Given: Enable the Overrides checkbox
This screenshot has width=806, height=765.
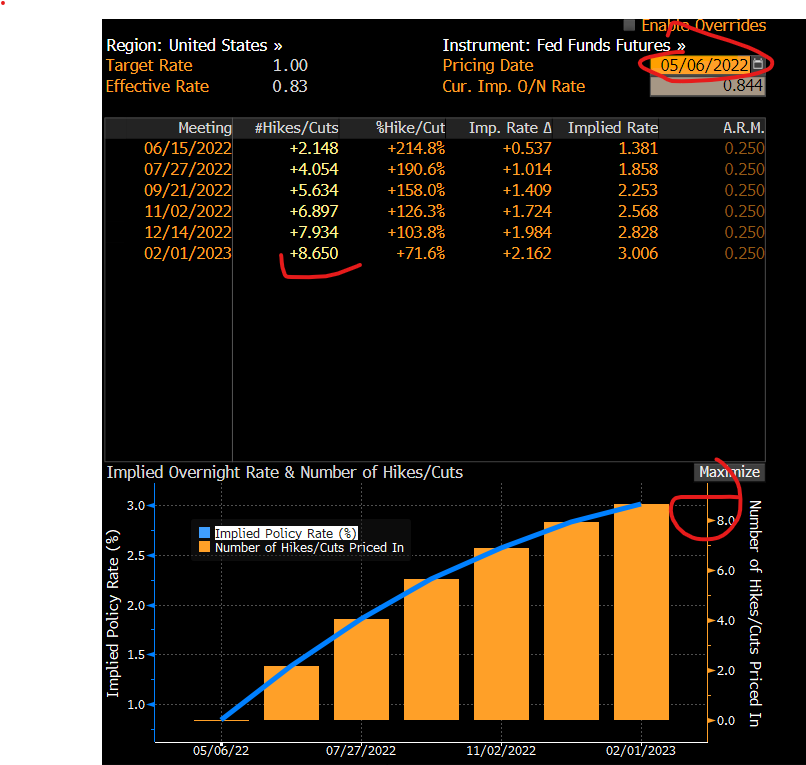Looking at the screenshot, I should pos(629,25).
